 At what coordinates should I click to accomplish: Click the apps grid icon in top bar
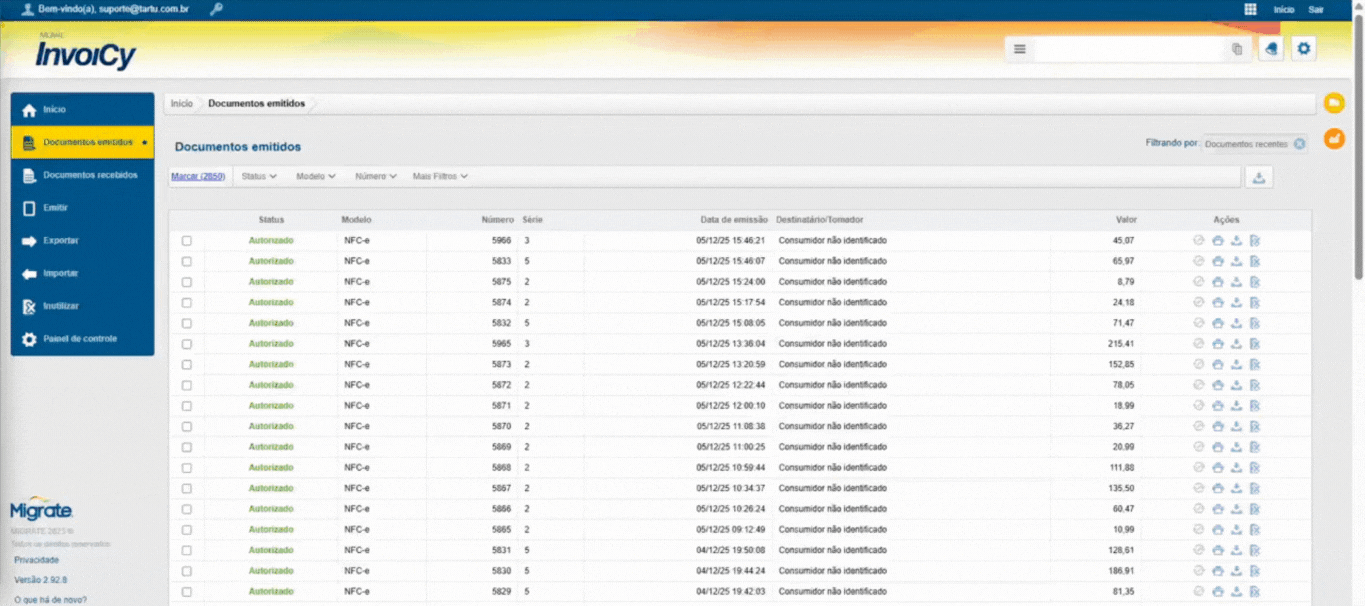[1250, 9]
